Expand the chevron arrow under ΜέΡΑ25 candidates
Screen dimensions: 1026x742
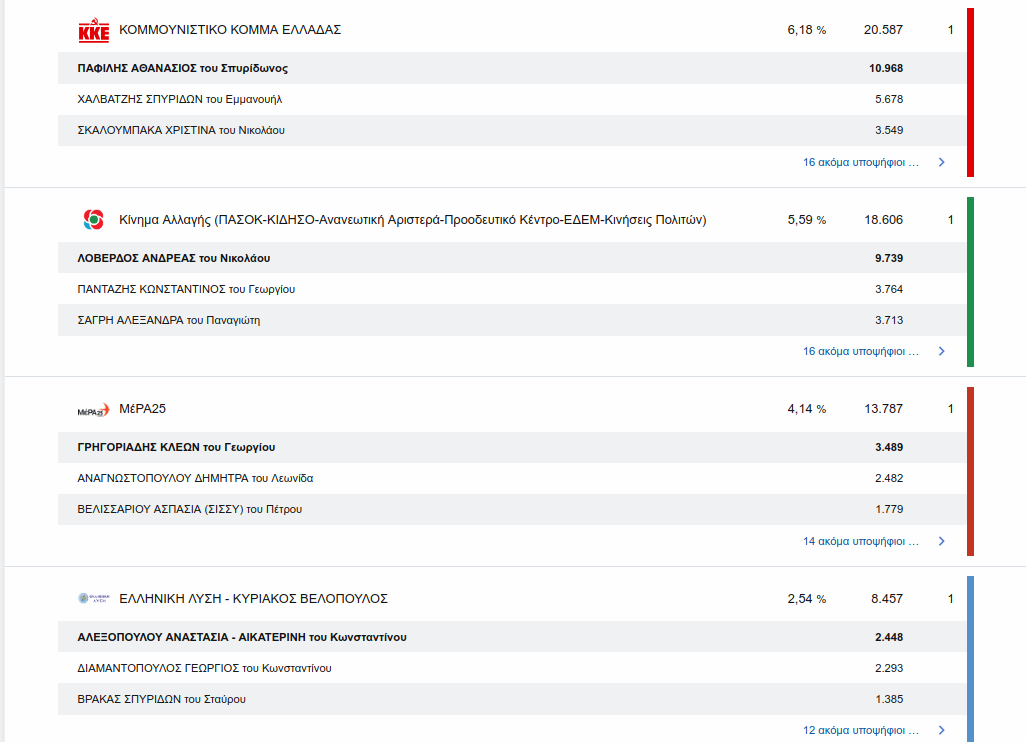(x=942, y=541)
